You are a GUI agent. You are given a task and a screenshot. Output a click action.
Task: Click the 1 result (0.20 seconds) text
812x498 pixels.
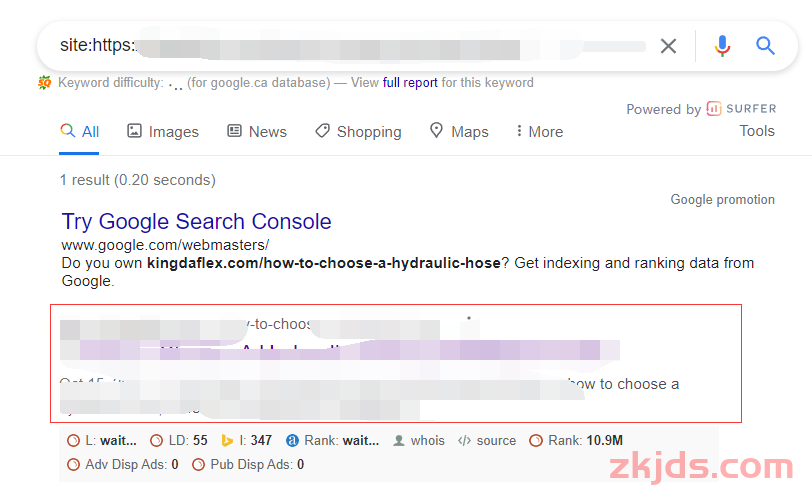pos(138,180)
